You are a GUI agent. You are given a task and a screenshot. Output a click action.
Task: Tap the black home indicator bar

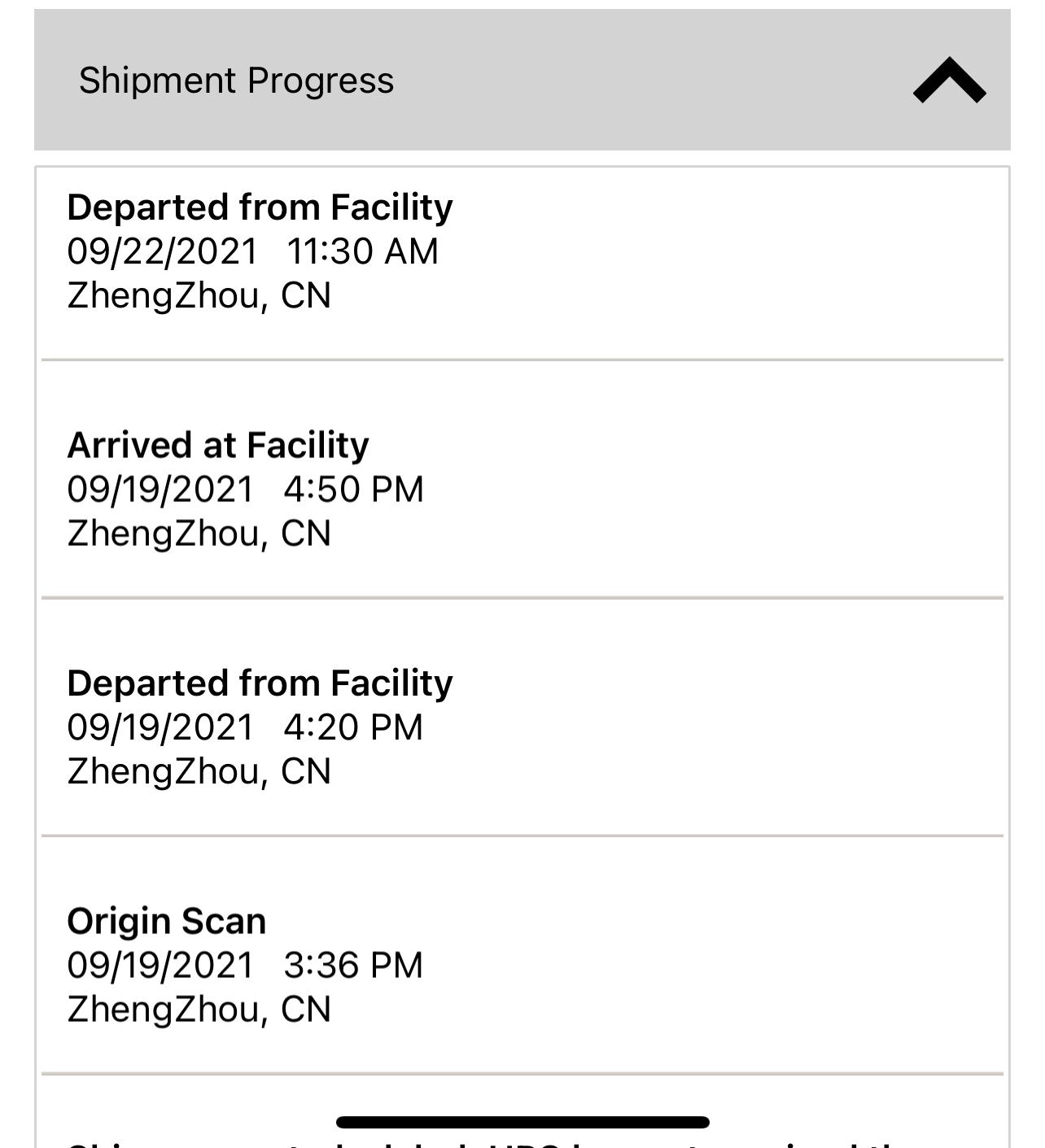pyautogui.click(x=522, y=1123)
